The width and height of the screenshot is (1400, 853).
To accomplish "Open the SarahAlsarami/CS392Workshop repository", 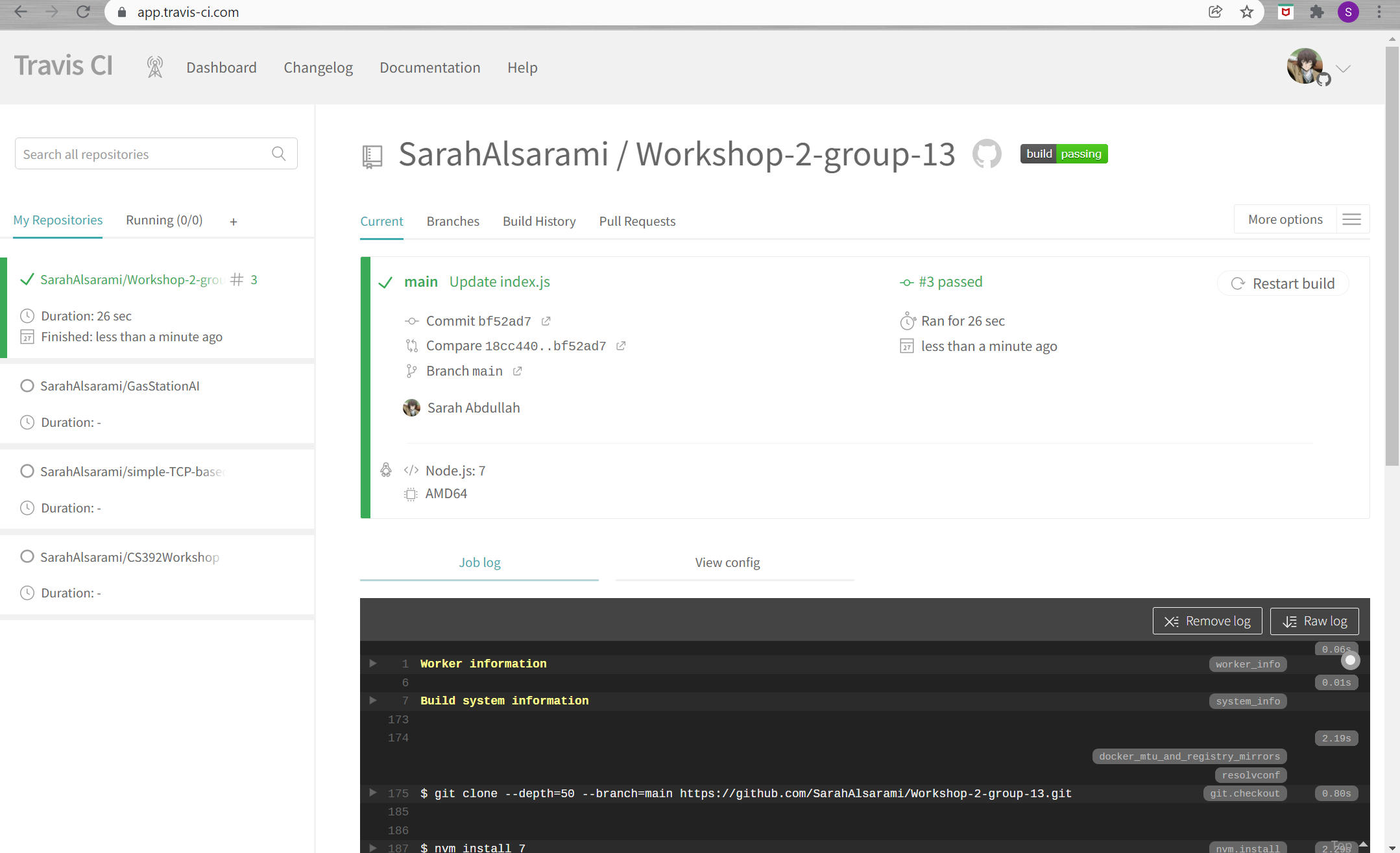I will pyautogui.click(x=130, y=557).
